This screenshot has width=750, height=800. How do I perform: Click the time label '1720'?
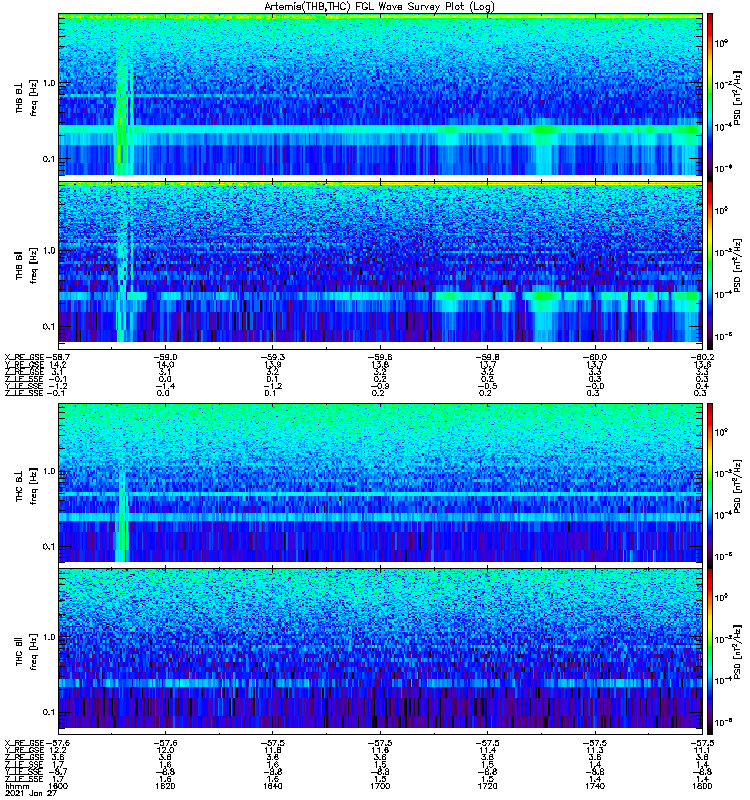487,786
